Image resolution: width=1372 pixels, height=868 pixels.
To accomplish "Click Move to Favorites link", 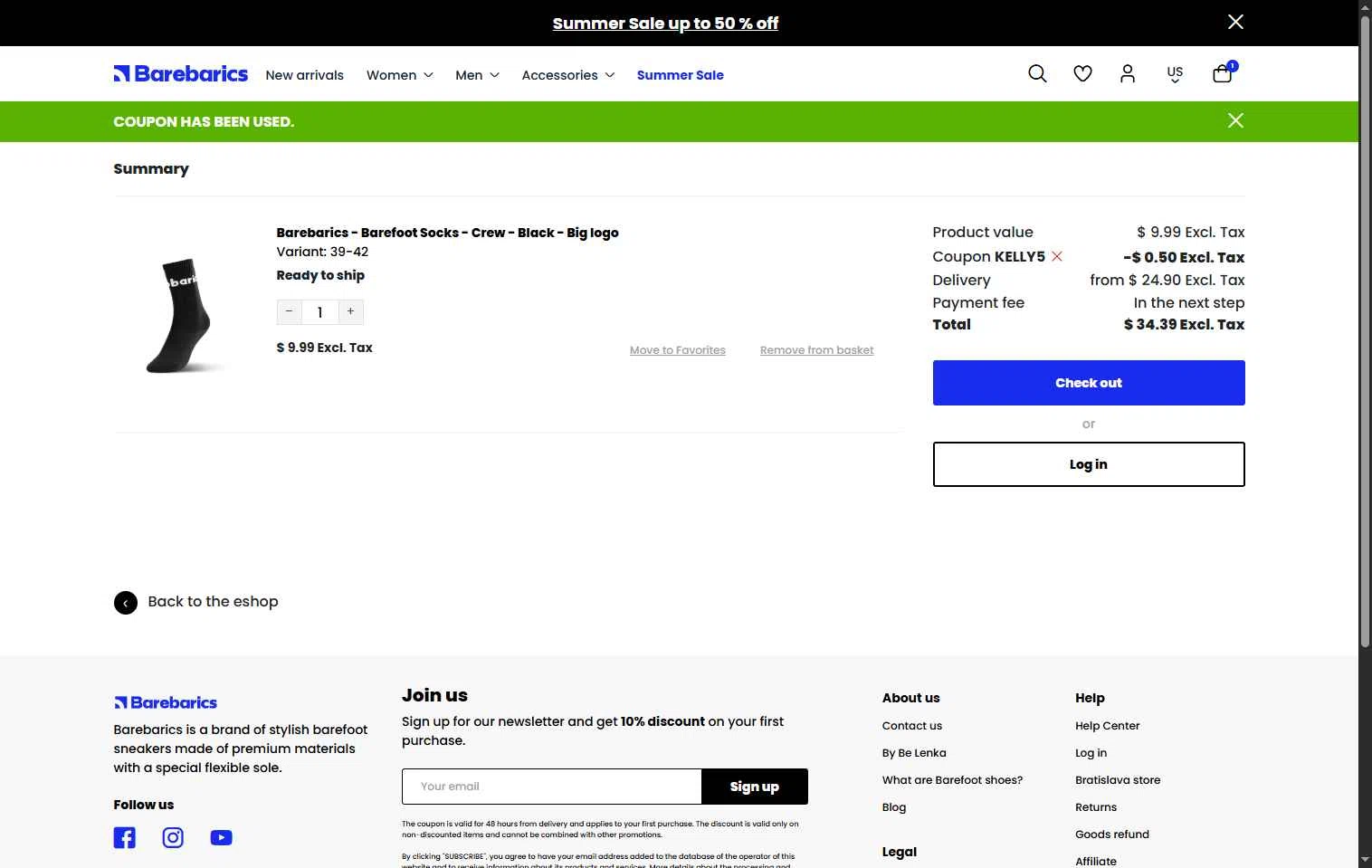I will [678, 350].
